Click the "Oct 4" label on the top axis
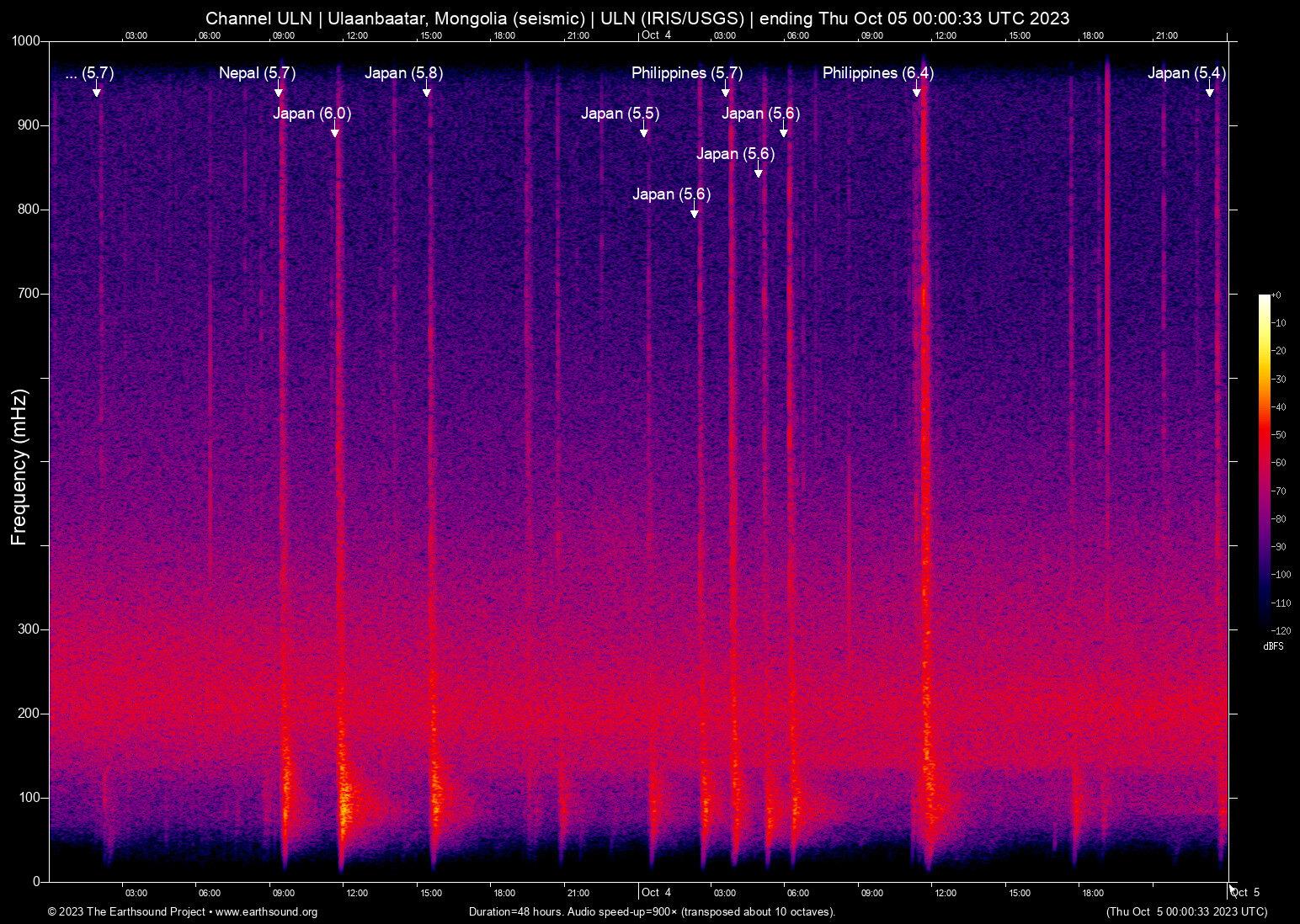The width and height of the screenshot is (1300, 924). click(x=656, y=35)
